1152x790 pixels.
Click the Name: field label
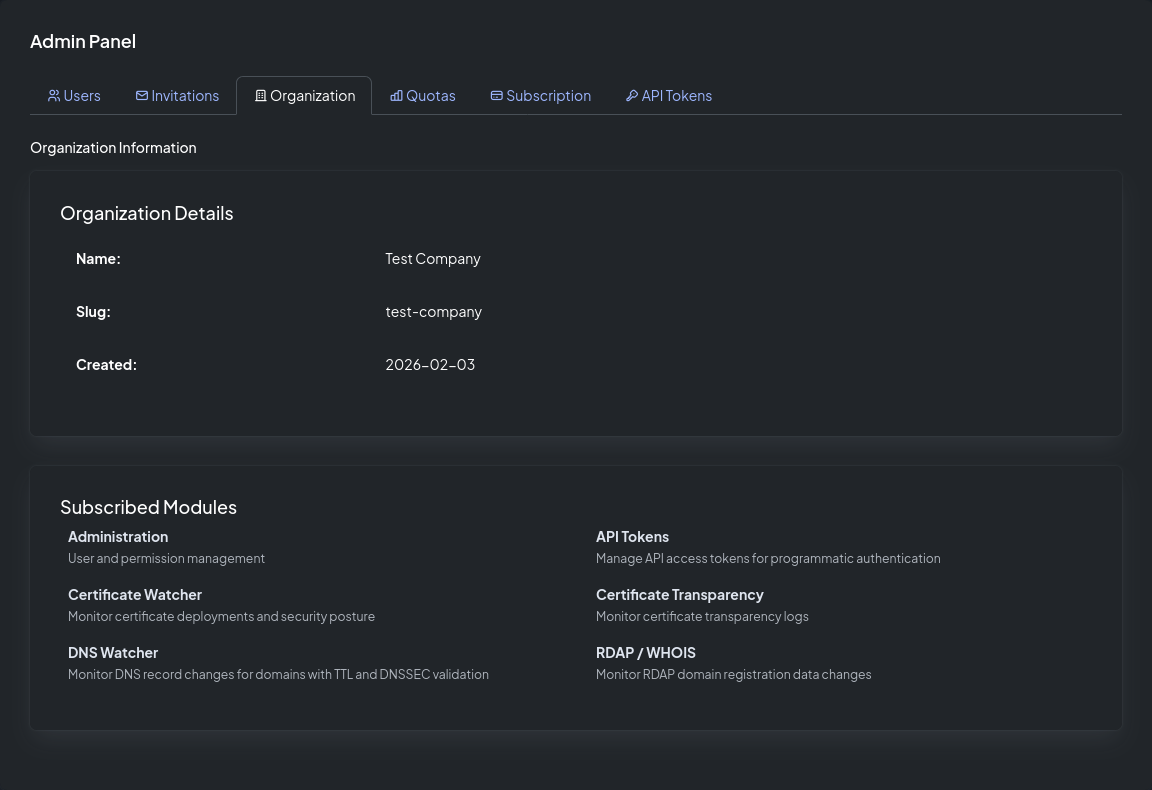pyautogui.click(x=98, y=259)
